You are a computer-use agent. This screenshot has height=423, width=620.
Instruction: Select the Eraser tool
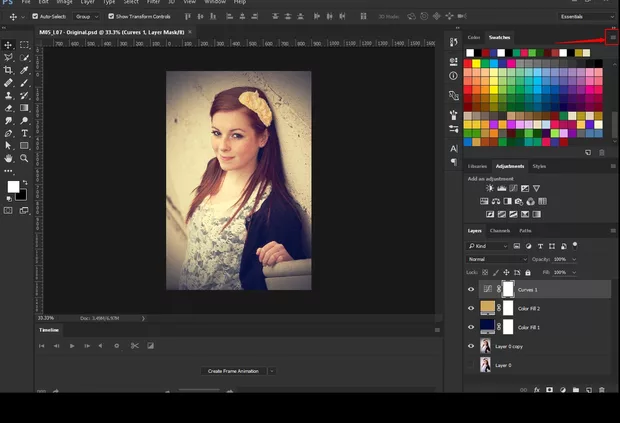[x=9, y=107]
